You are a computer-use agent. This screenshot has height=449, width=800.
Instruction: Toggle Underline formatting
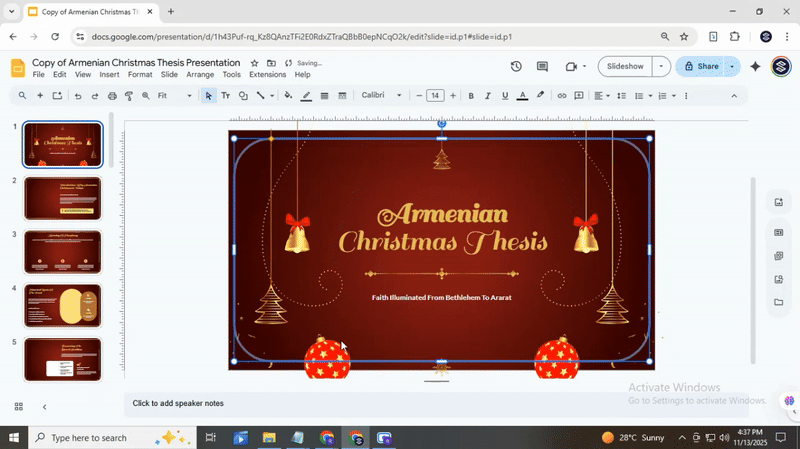click(x=505, y=96)
